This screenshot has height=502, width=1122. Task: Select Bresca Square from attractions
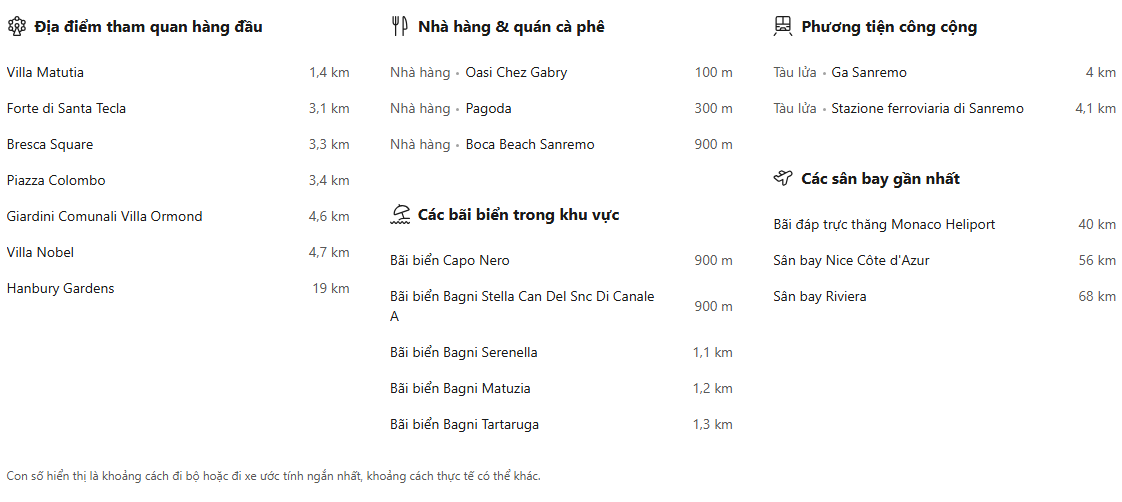pyautogui.click(x=50, y=145)
